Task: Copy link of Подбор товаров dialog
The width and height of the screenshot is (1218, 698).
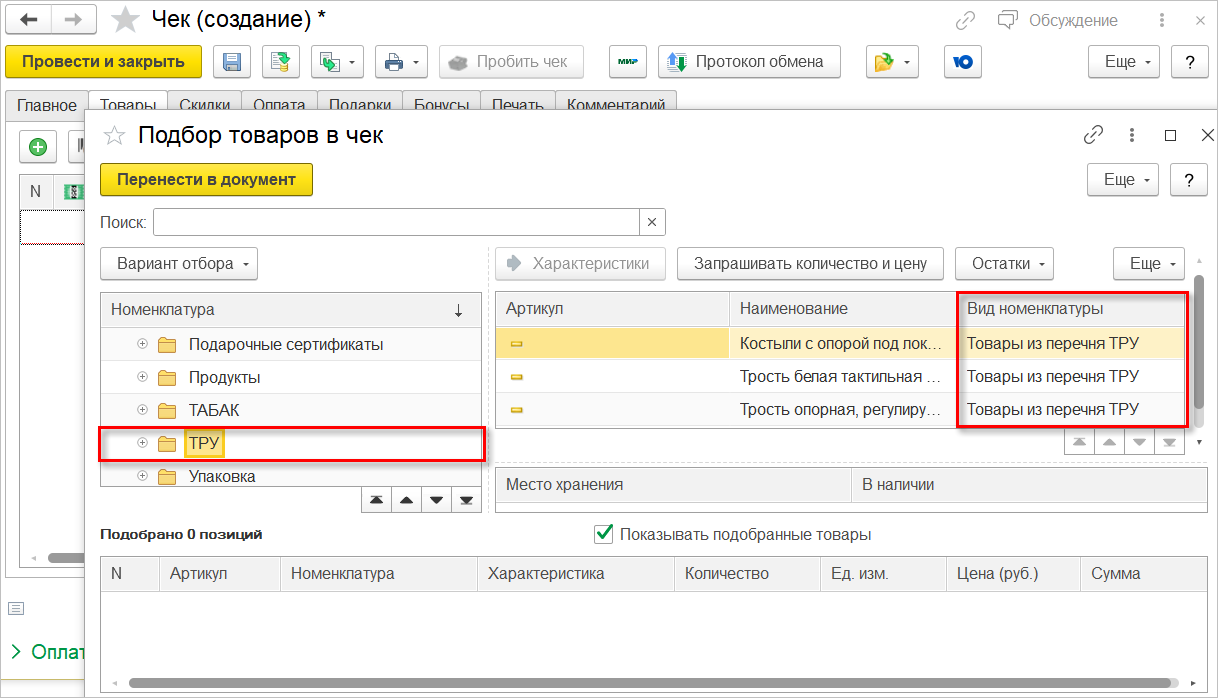Action: (1094, 135)
